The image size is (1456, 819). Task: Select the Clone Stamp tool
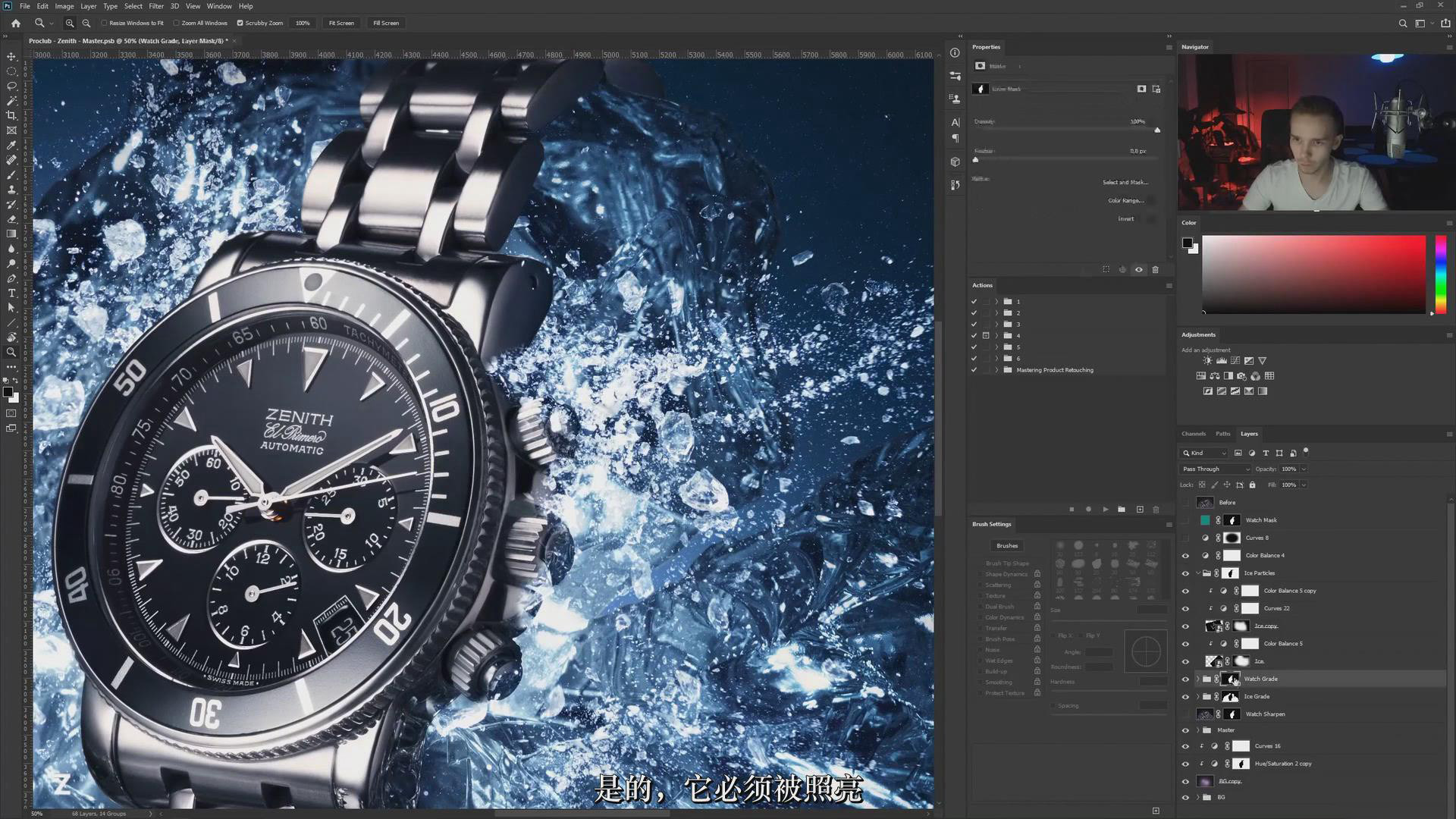pyautogui.click(x=11, y=190)
